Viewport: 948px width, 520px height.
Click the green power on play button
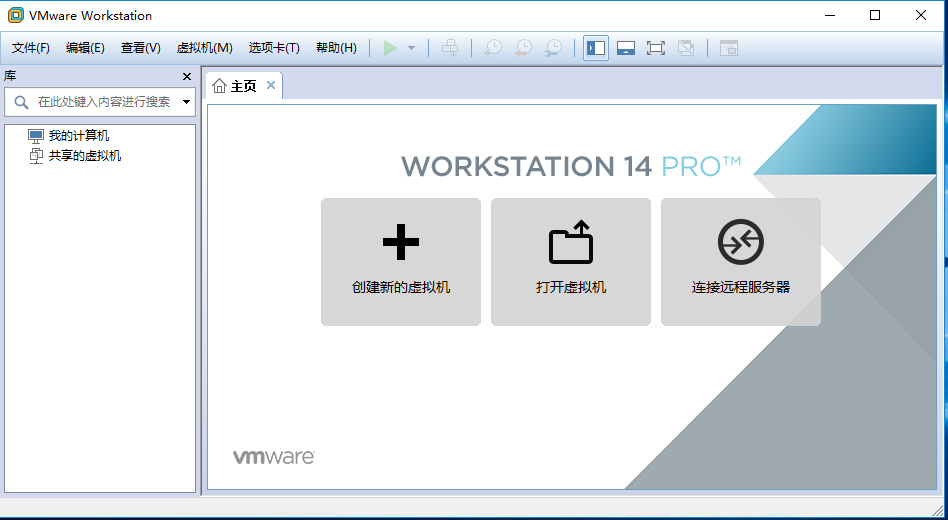point(391,48)
